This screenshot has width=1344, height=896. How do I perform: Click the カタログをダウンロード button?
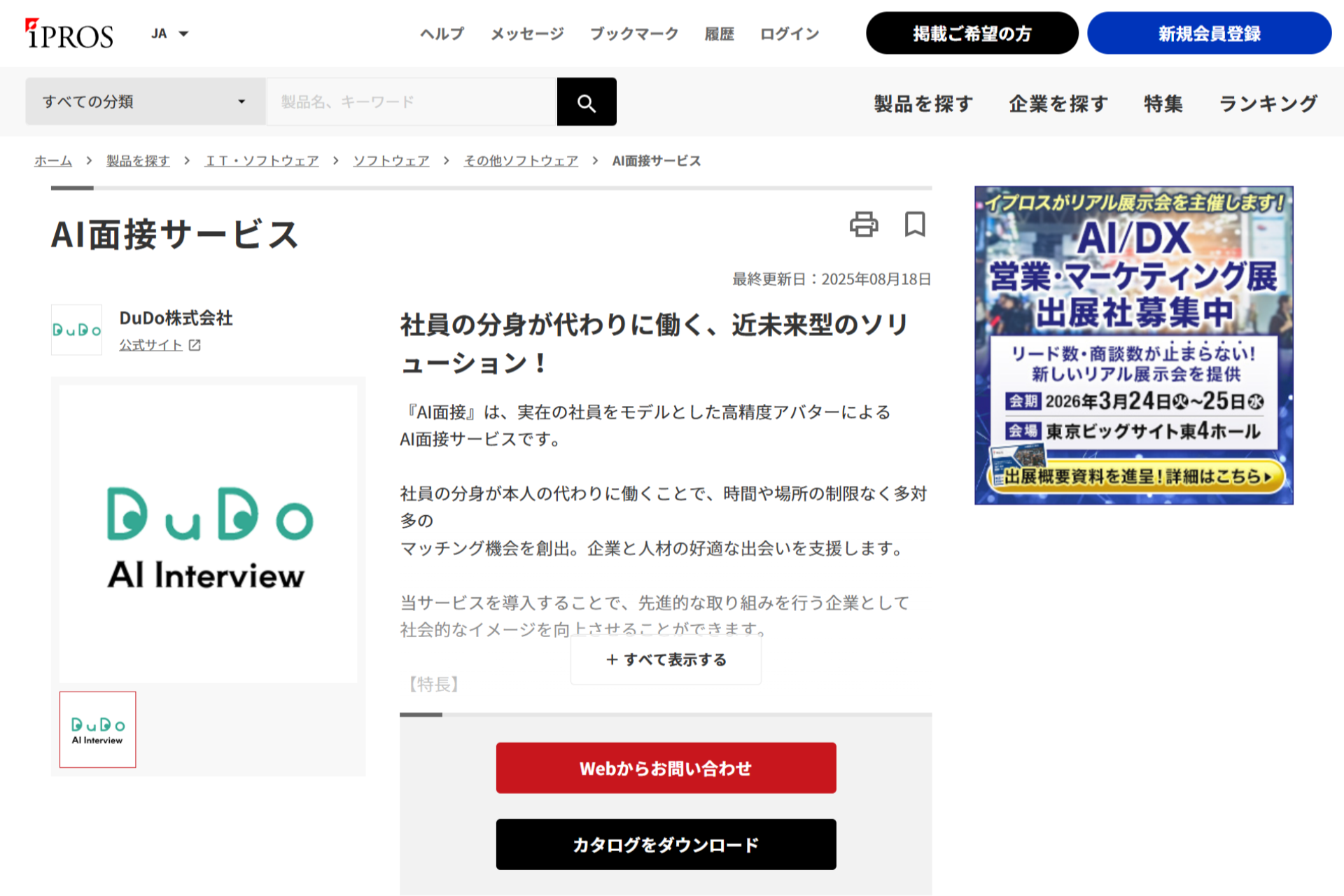[666, 844]
